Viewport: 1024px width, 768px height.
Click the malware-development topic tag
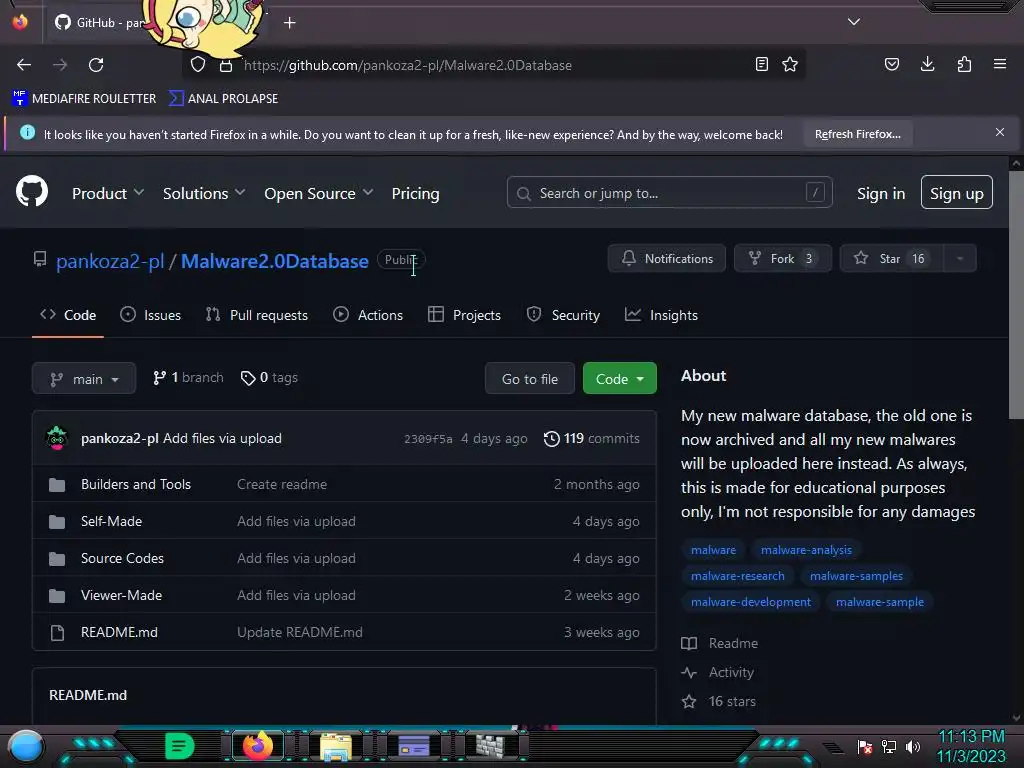(751, 602)
